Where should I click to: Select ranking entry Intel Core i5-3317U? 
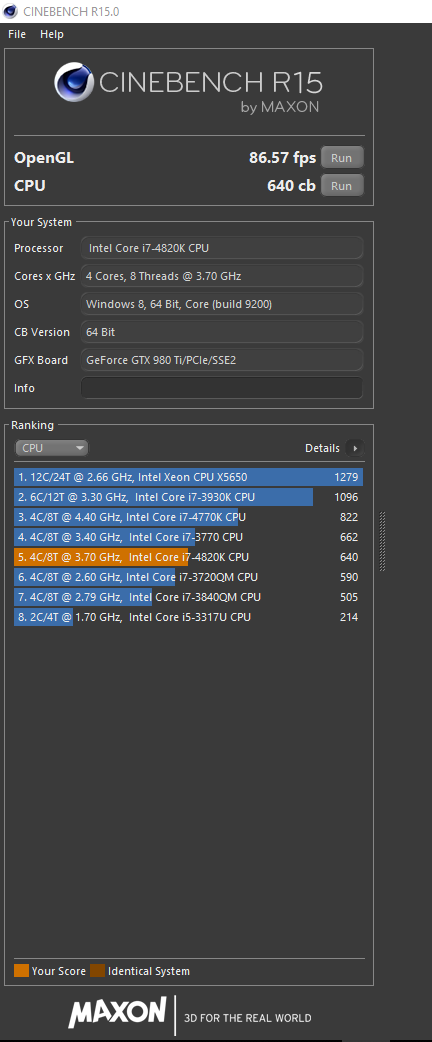click(x=189, y=617)
